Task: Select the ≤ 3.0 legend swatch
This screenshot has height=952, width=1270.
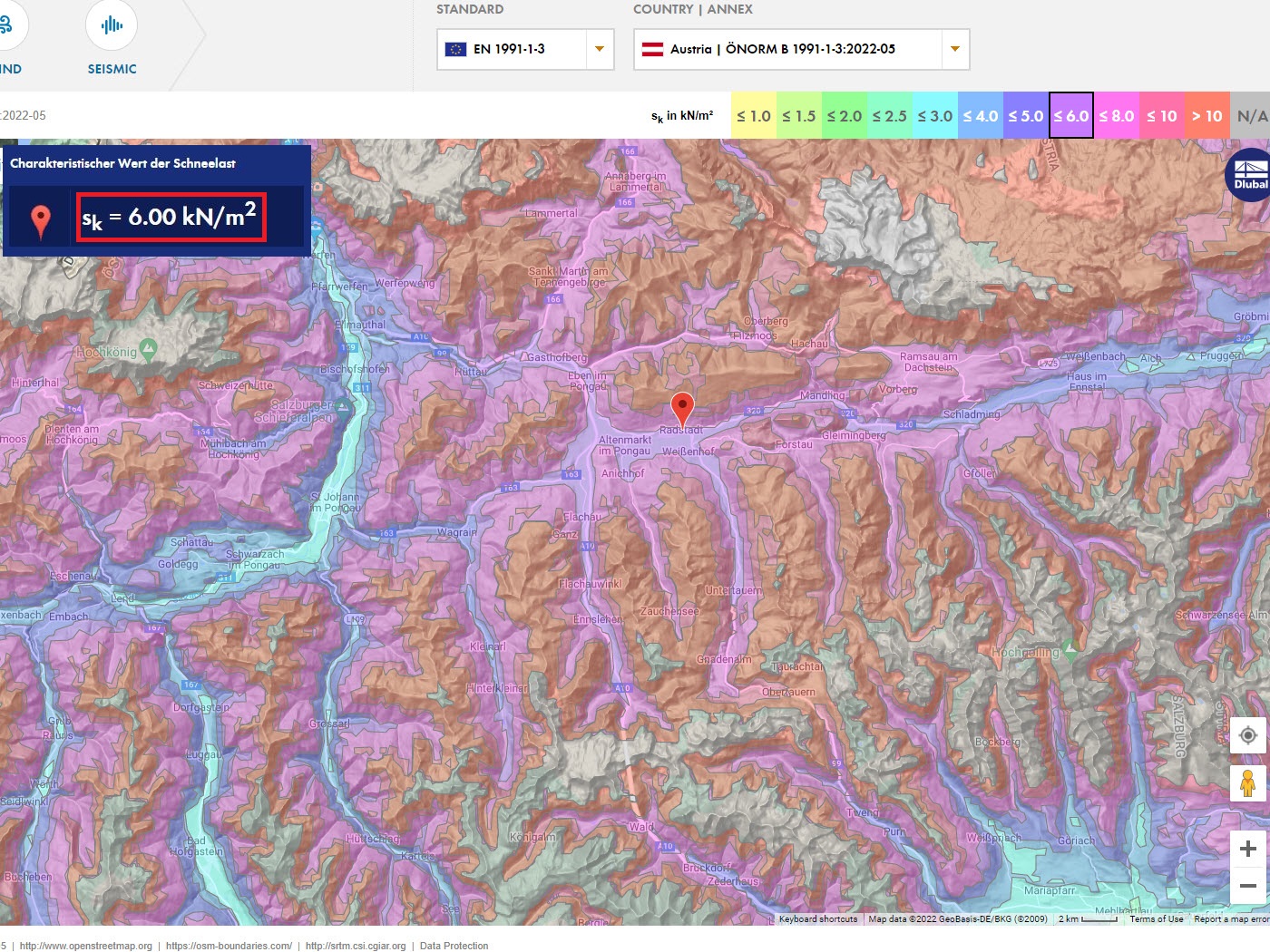Action: click(935, 115)
